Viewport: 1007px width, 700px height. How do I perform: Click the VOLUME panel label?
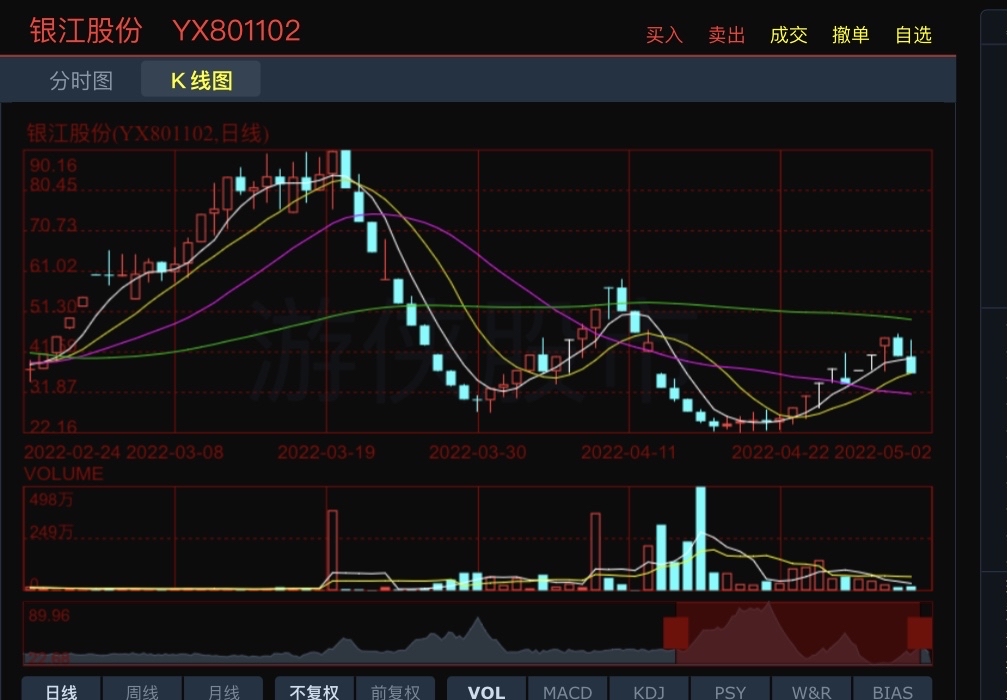point(64,474)
